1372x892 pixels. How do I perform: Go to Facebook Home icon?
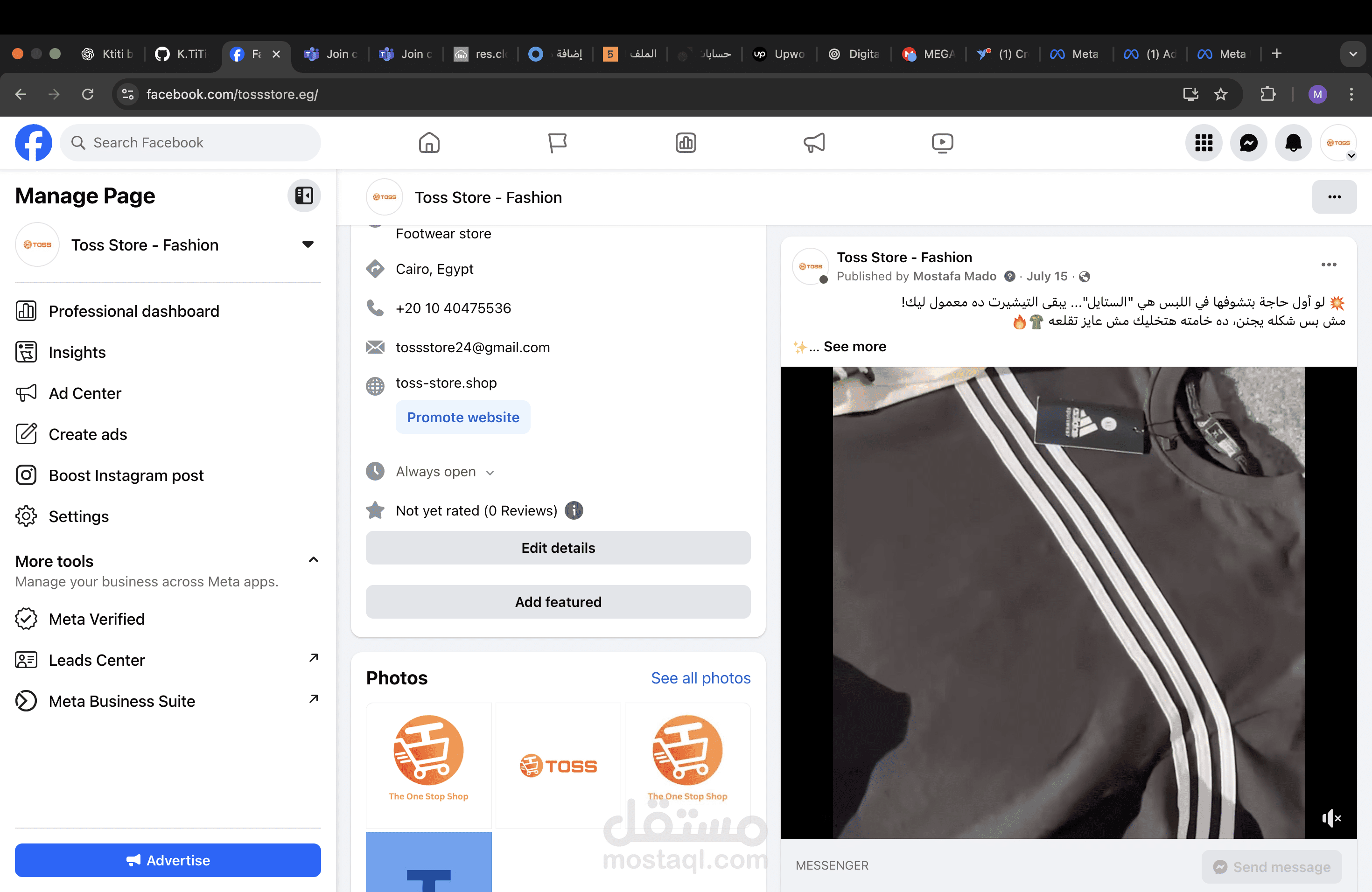click(429, 143)
